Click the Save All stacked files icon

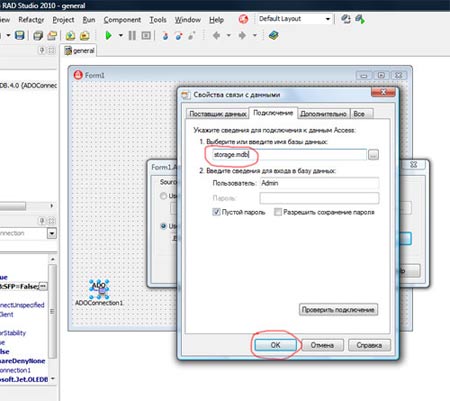[x=38, y=35]
